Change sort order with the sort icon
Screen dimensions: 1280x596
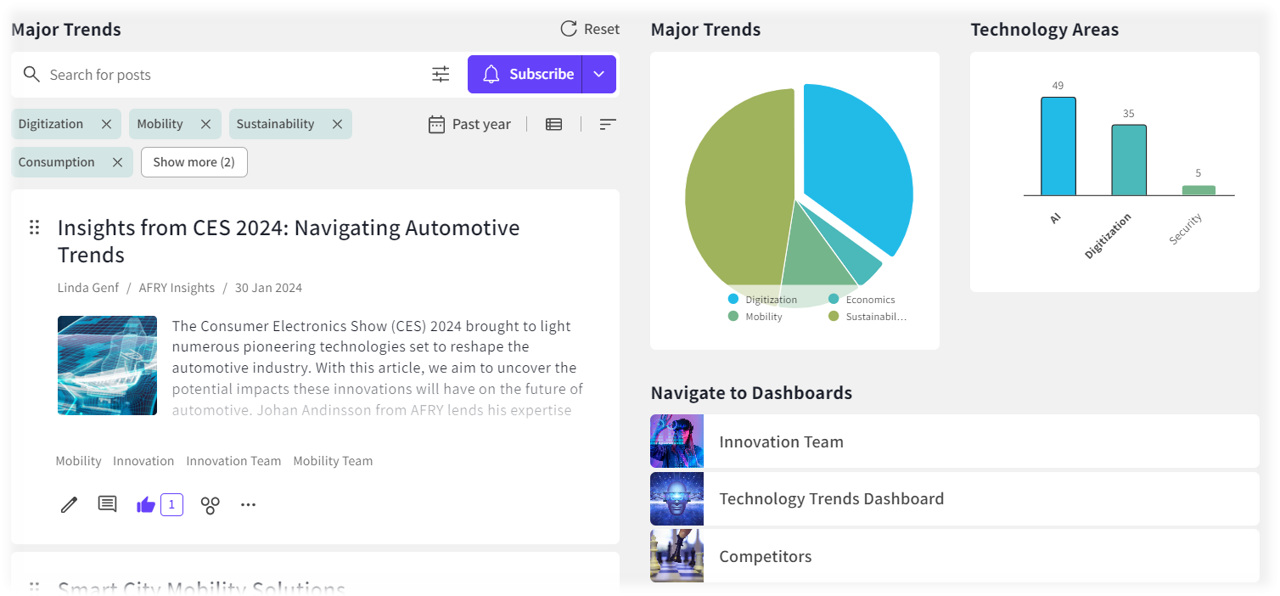pyautogui.click(x=607, y=124)
